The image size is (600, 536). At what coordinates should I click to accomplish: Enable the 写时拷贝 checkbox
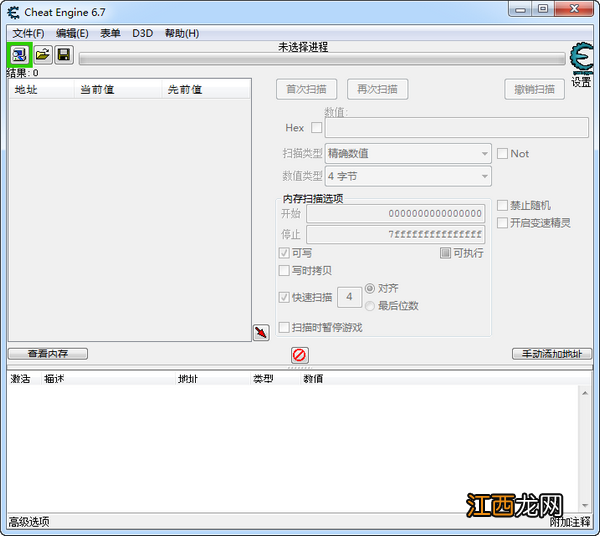pyautogui.click(x=284, y=270)
